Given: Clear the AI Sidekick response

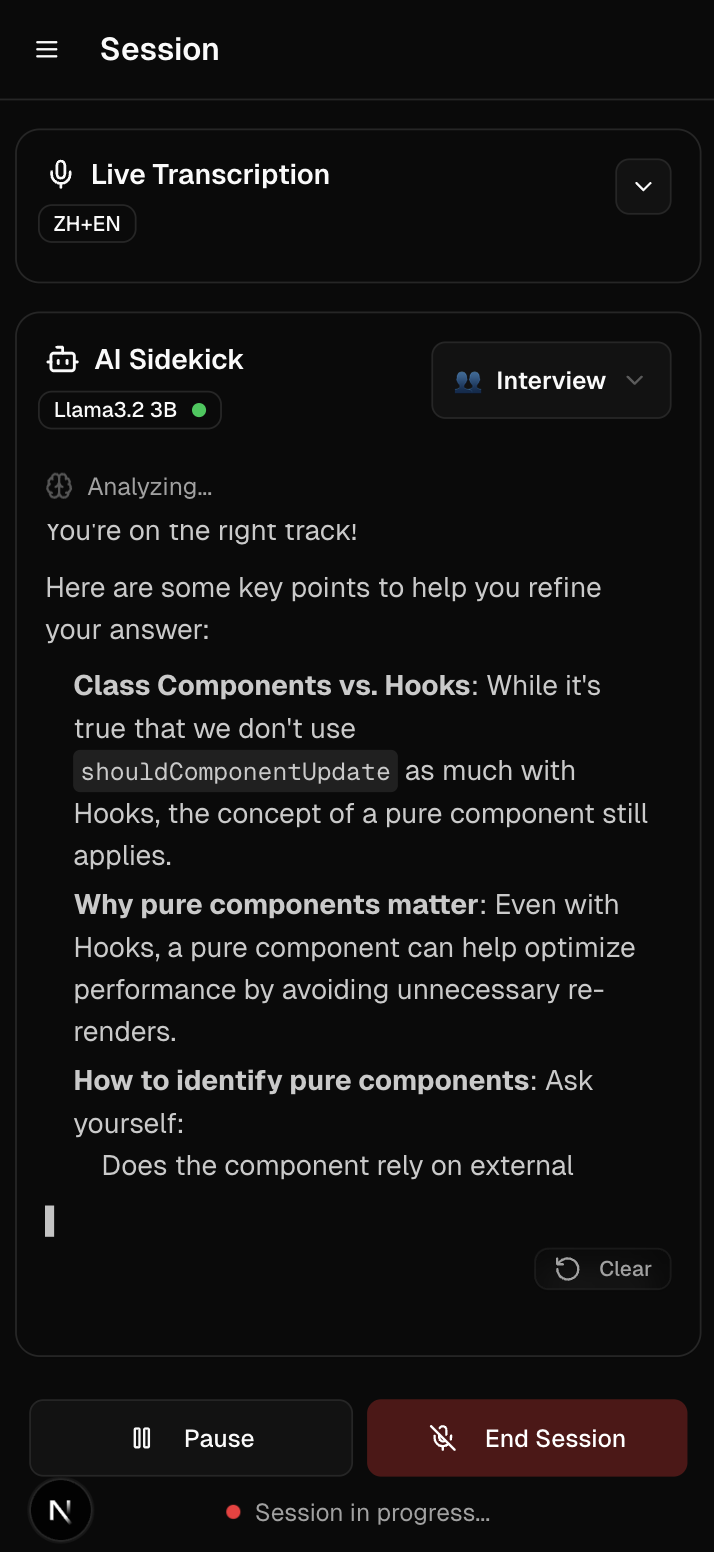Looking at the screenshot, I should 603,1269.
